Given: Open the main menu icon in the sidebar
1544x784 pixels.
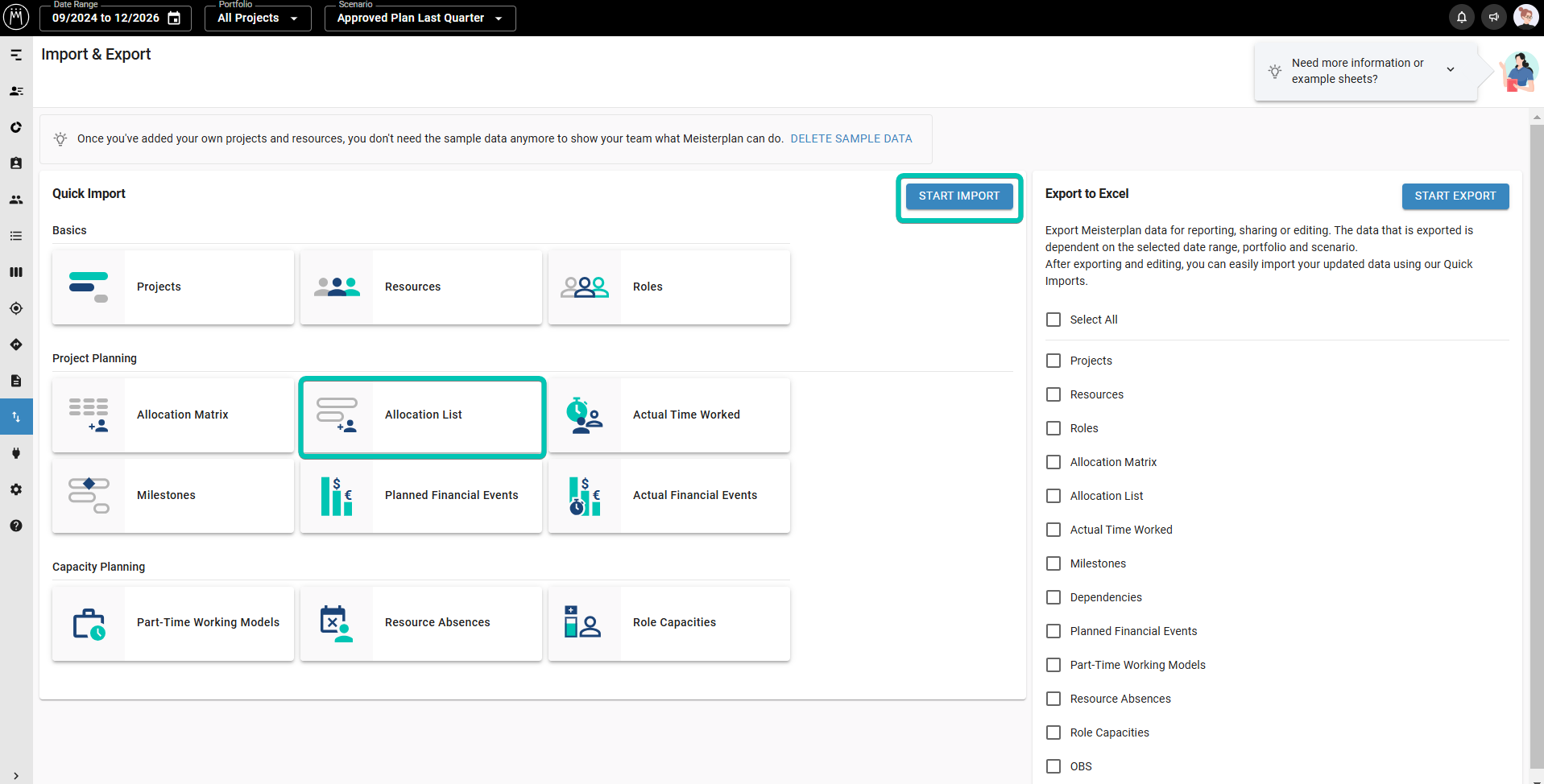Looking at the screenshot, I should [x=16, y=55].
